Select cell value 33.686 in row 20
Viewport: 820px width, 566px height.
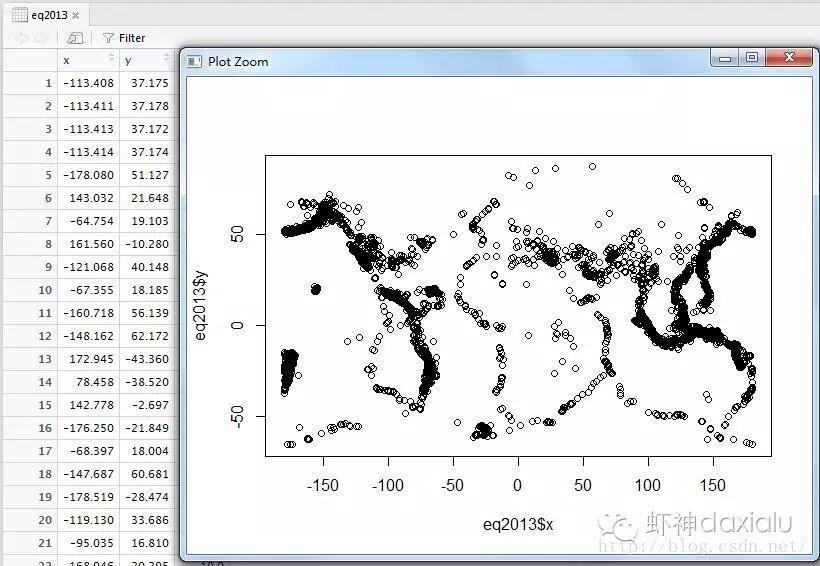tap(150, 520)
